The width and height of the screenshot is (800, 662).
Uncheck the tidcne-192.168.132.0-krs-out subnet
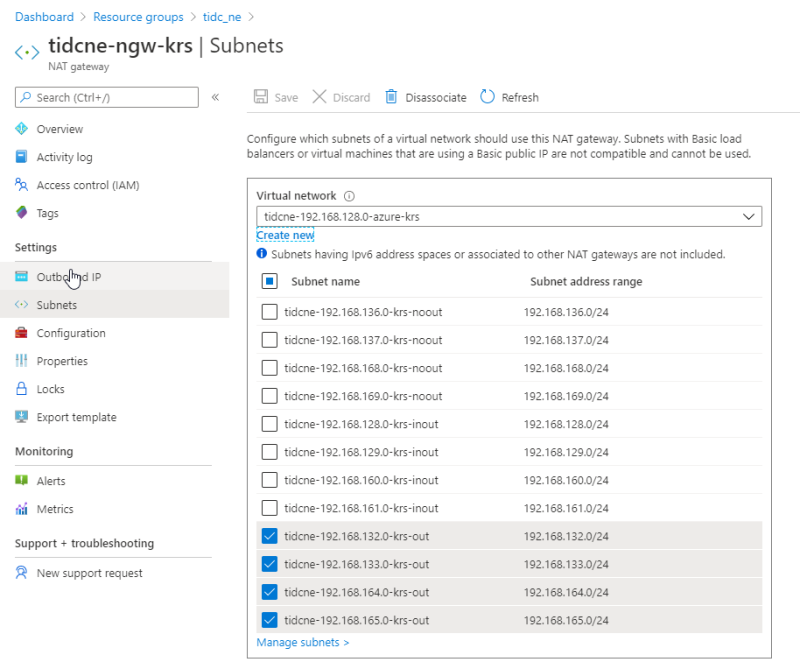269,536
